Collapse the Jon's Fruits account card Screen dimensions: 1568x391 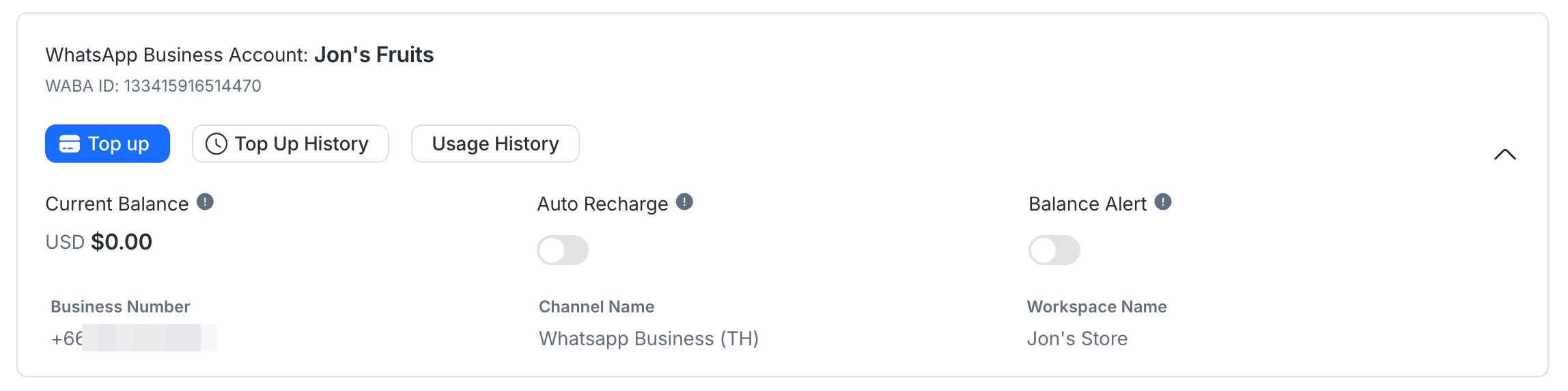tap(1504, 154)
